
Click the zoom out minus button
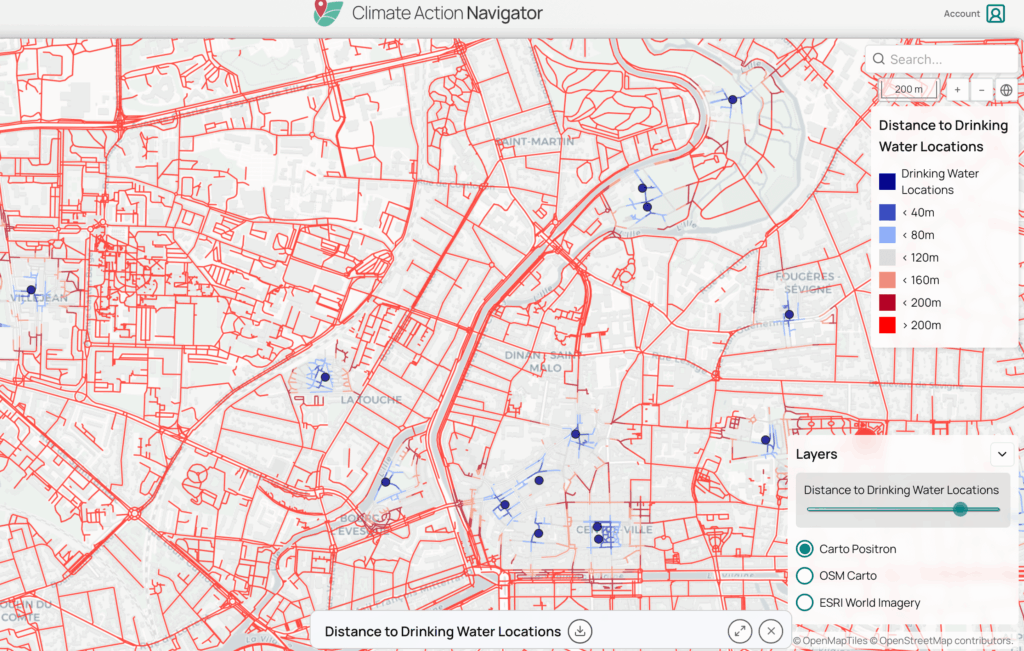(981, 90)
